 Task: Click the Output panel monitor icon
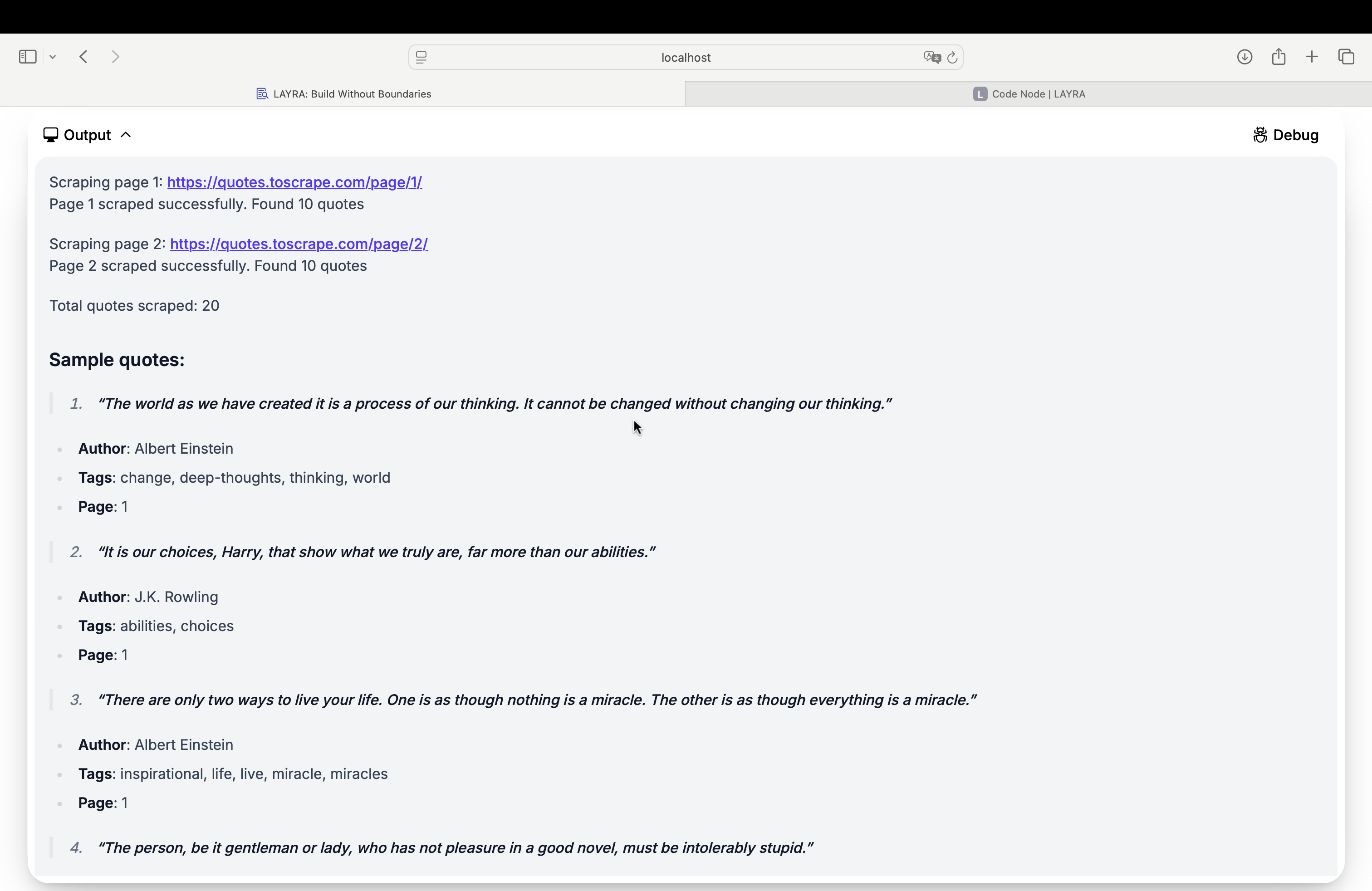pos(51,135)
